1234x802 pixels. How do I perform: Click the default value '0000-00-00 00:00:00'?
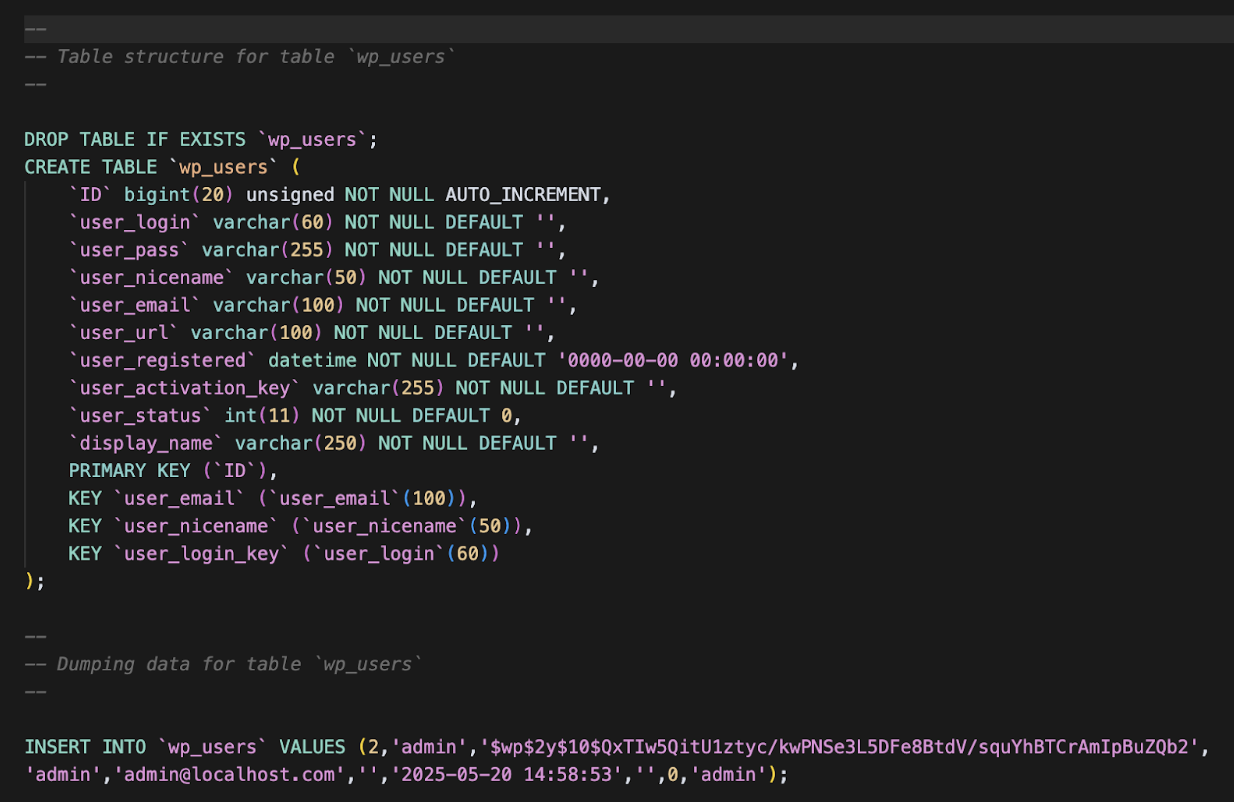[672, 360]
